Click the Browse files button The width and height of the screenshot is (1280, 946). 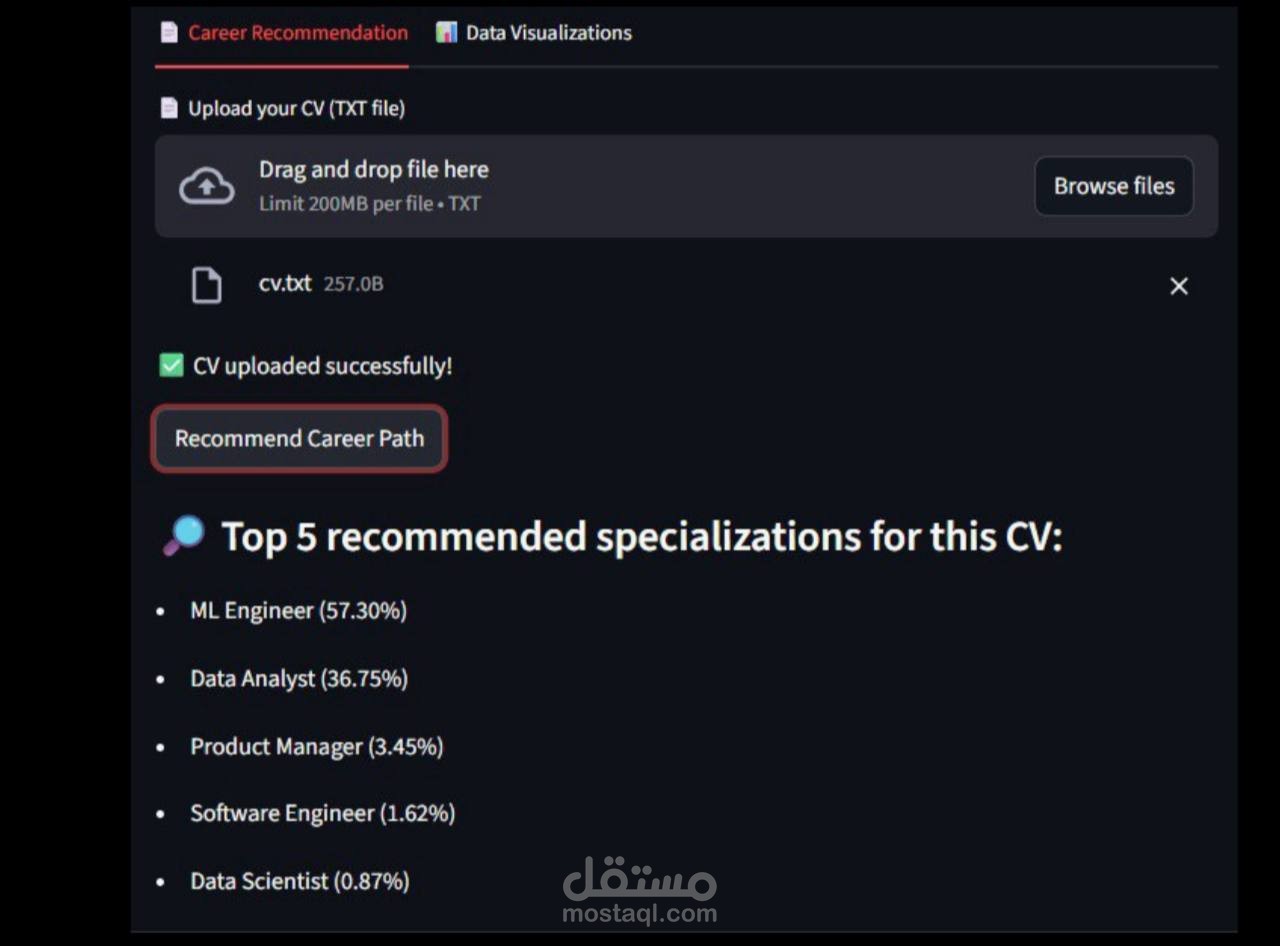coord(1114,186)
